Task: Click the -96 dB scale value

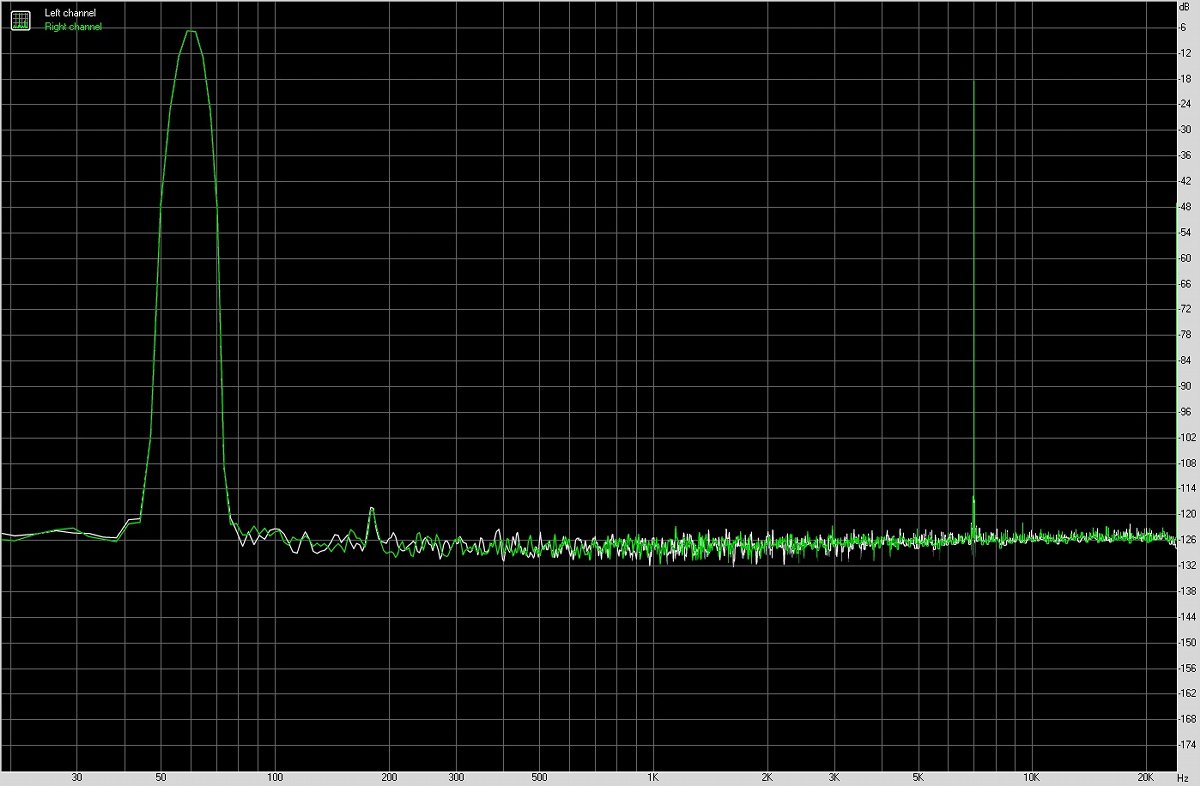Action: tap(1185, 411)
